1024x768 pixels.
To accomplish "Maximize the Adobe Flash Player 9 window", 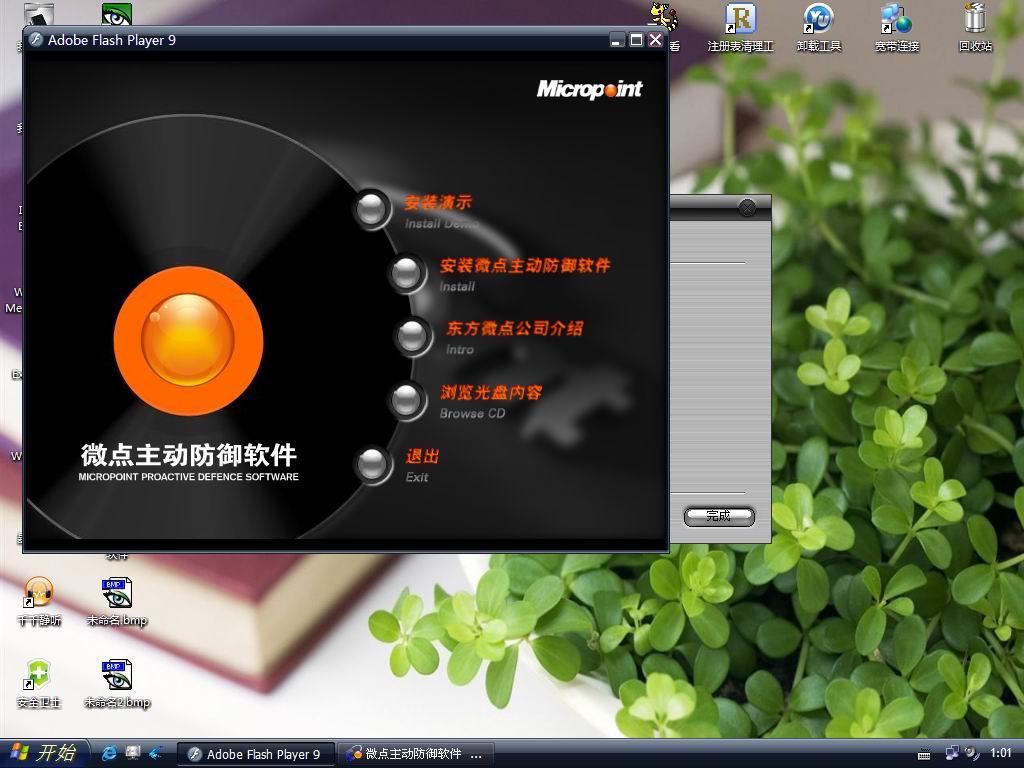I will pyautogui.click(x=636, y=40).
